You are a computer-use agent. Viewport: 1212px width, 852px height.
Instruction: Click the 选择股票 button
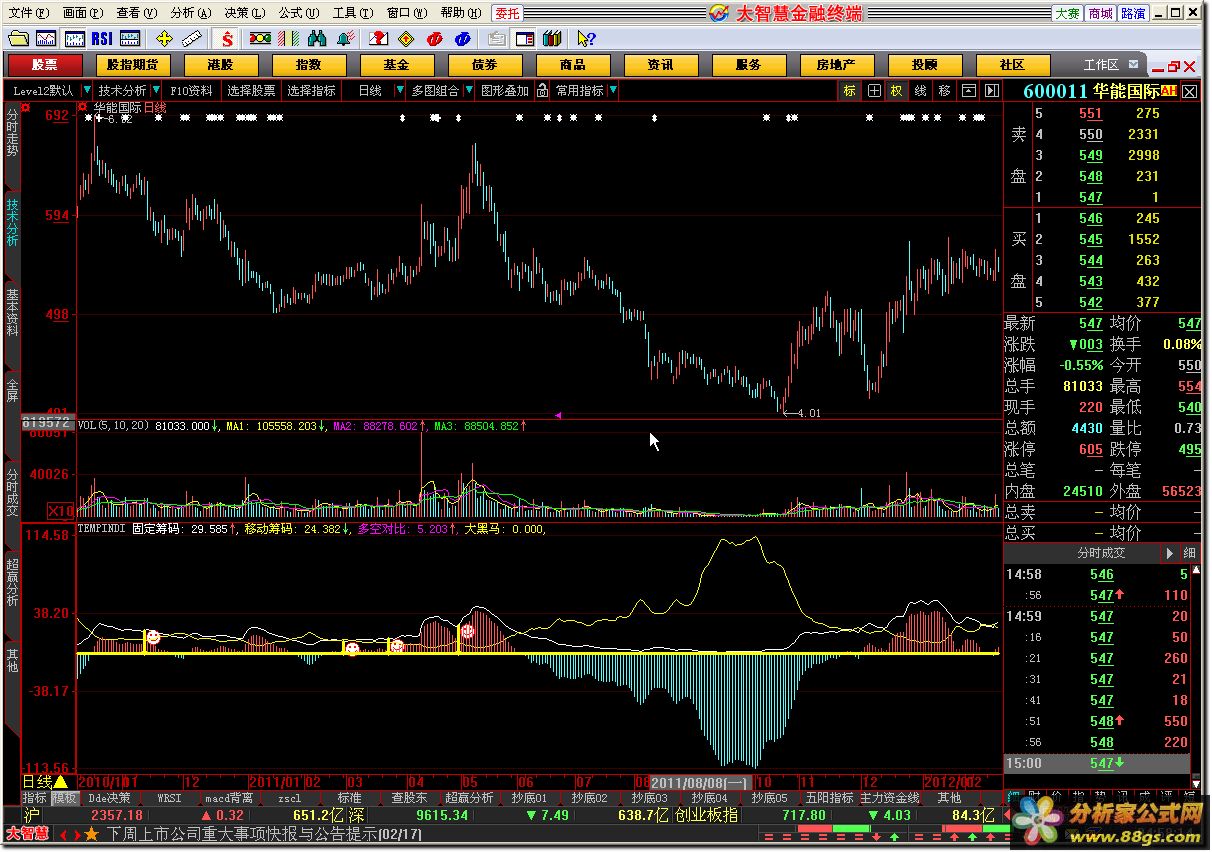pyautogui.click(x=251, y=90)
